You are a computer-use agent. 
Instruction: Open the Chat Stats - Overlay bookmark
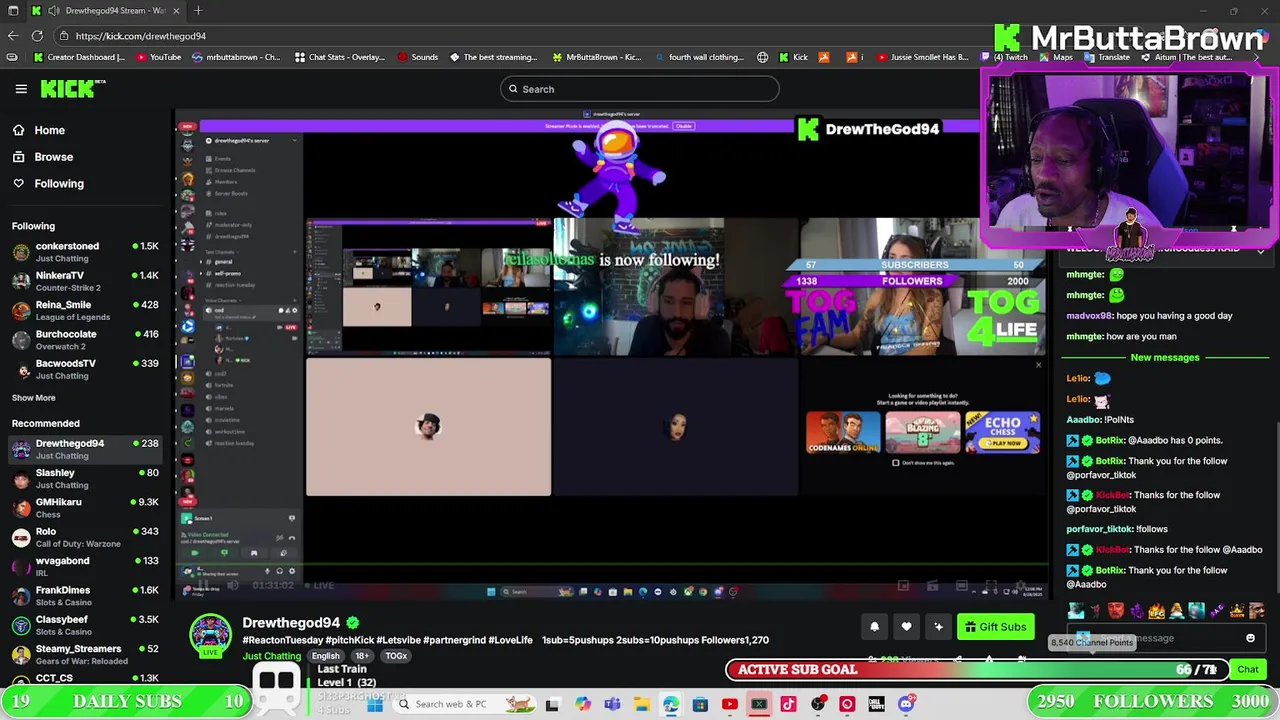(339, 57)
